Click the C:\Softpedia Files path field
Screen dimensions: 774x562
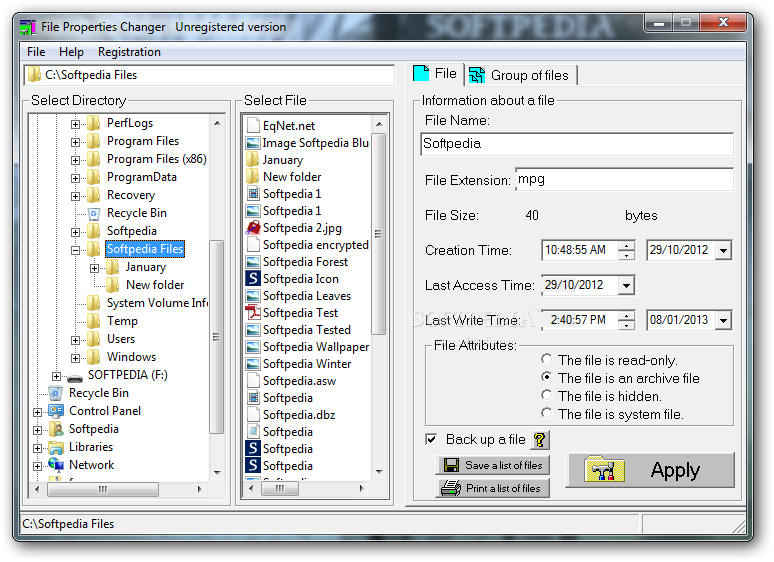(x=209, y=75)
